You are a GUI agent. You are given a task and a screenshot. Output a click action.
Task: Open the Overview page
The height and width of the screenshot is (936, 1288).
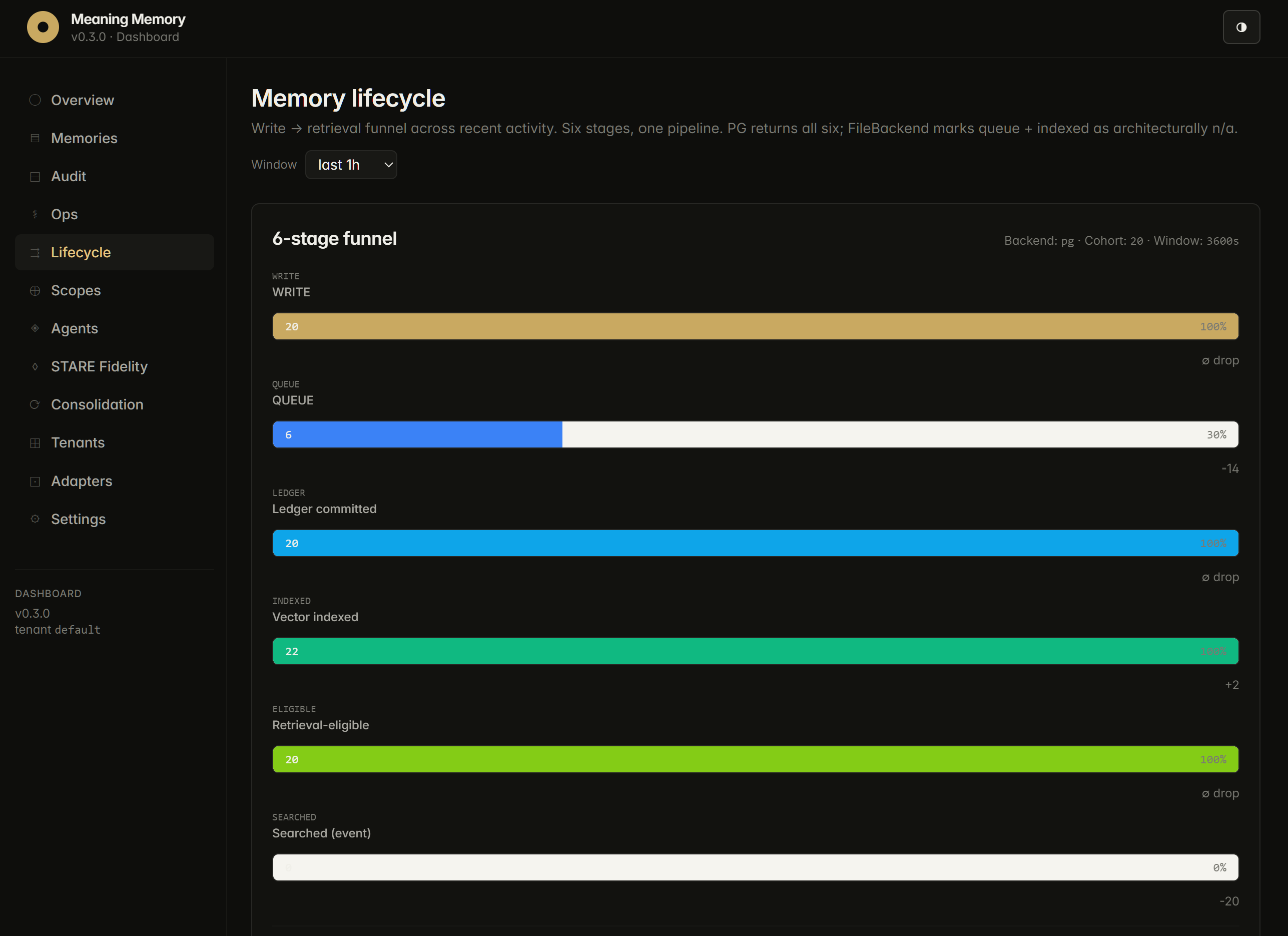click(x=114, y=100)
